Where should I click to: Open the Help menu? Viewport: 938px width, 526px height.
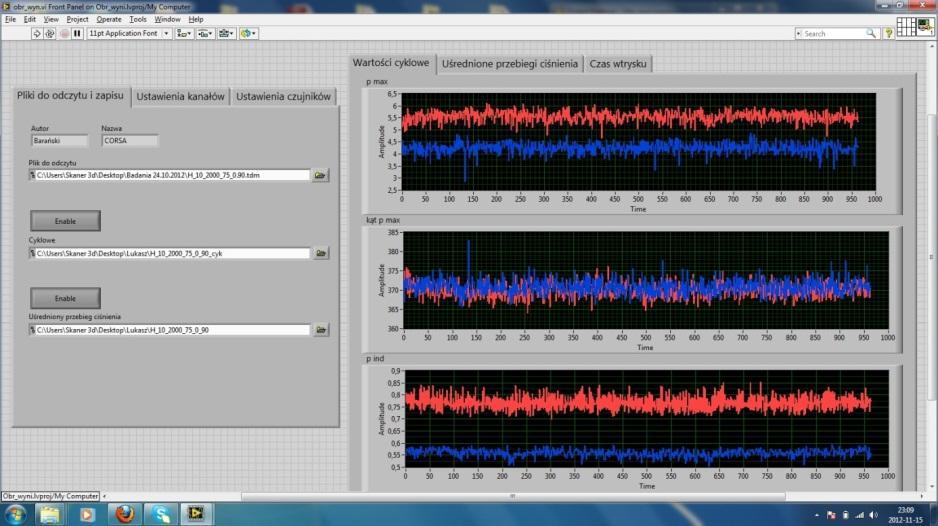196,19
